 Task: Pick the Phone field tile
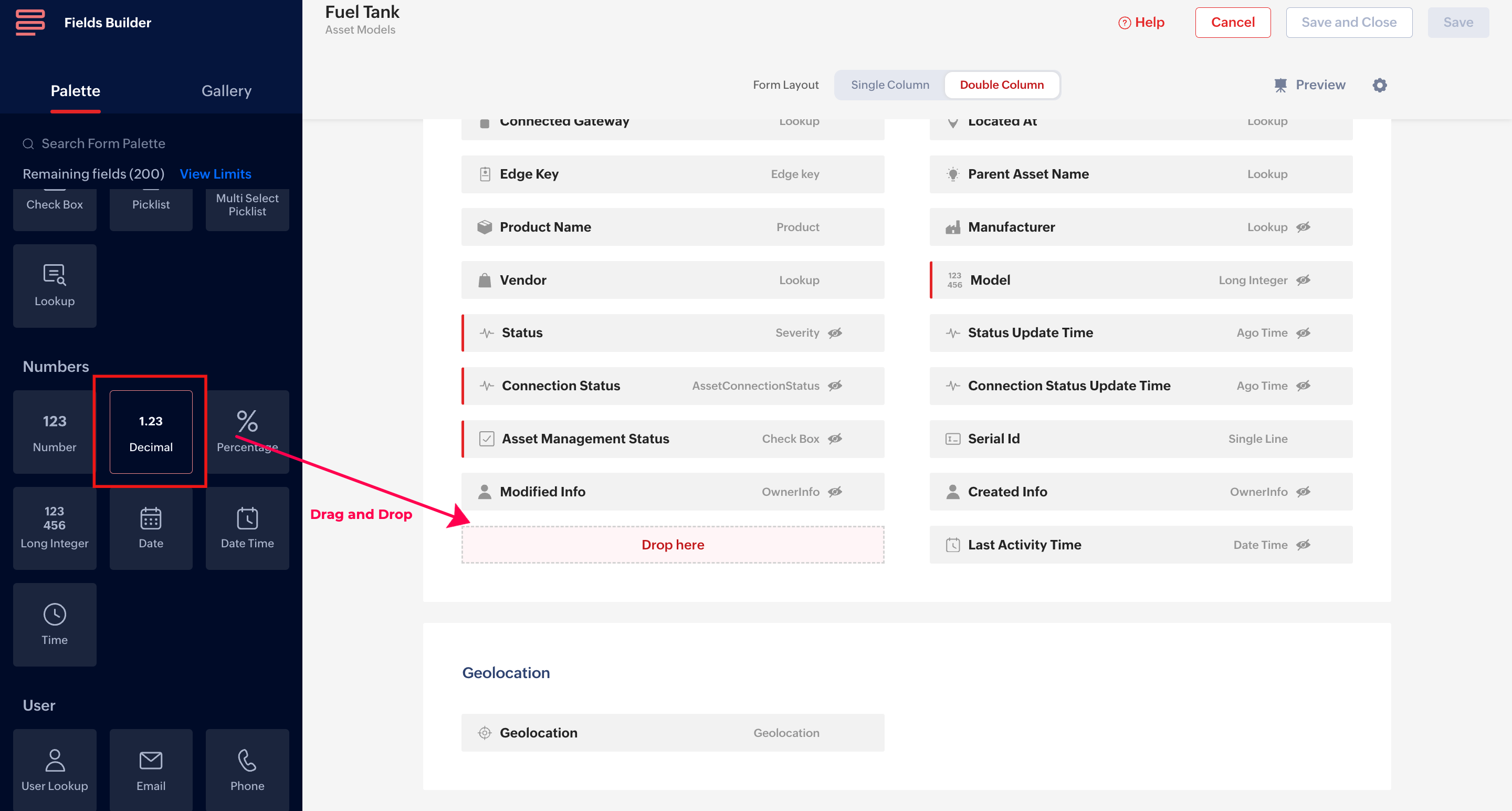click(x=247, y=770)
